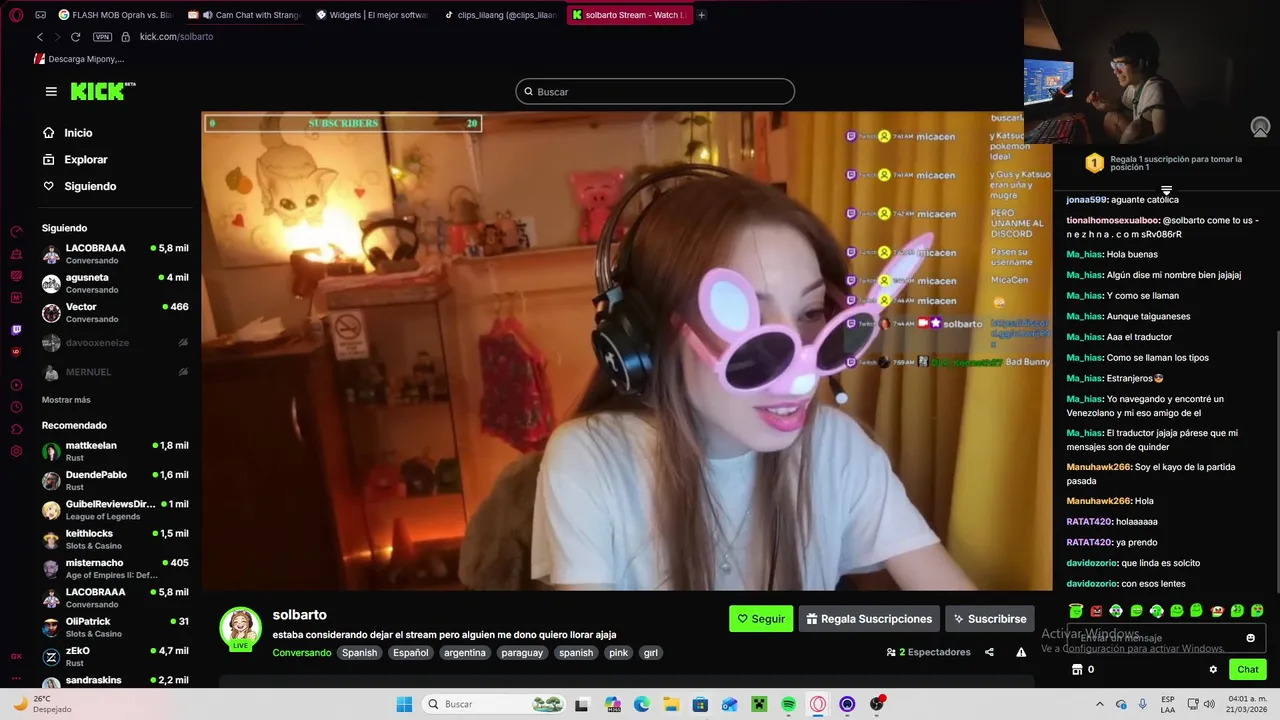
Task: Switch to Cam Chat with Strangers tab
Action: tap(245, 15)
